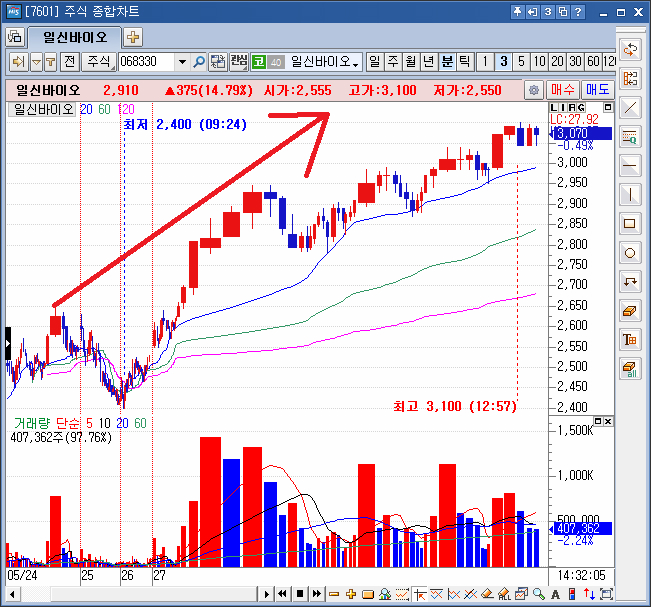Choose the rectangle drawing tool

coord(630,223)
